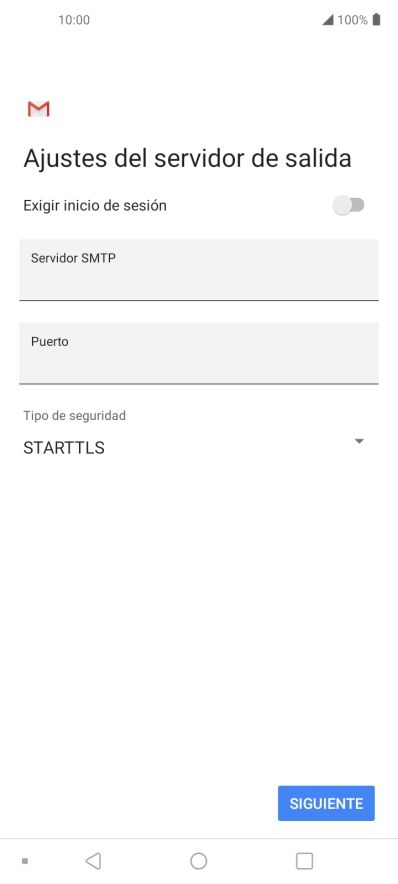Tap the Gmail logo icon
The width and height of the screenshot is (398, 884).
tap(38, 109)
